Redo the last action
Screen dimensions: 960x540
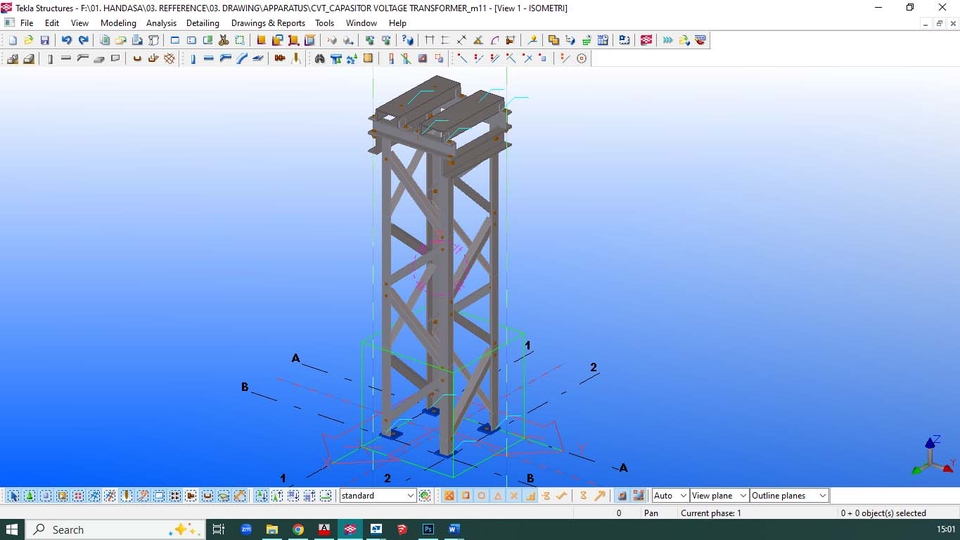coord(83,40)
